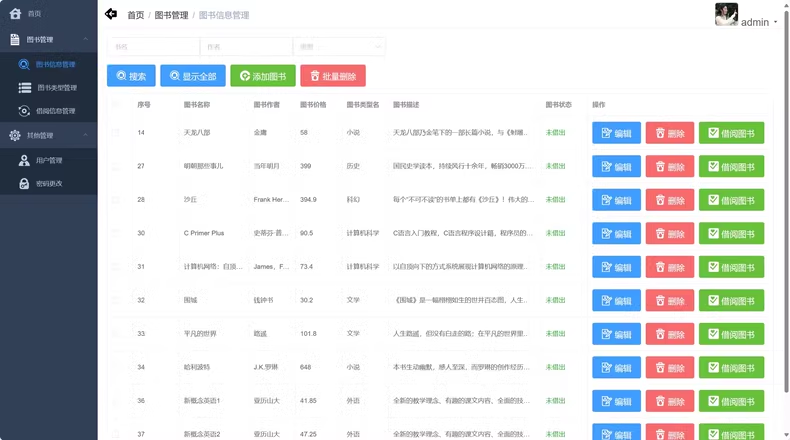Click trash icon on 批量删除 button
This screenshot has height=440, width=790.
(x=315, y=76)
